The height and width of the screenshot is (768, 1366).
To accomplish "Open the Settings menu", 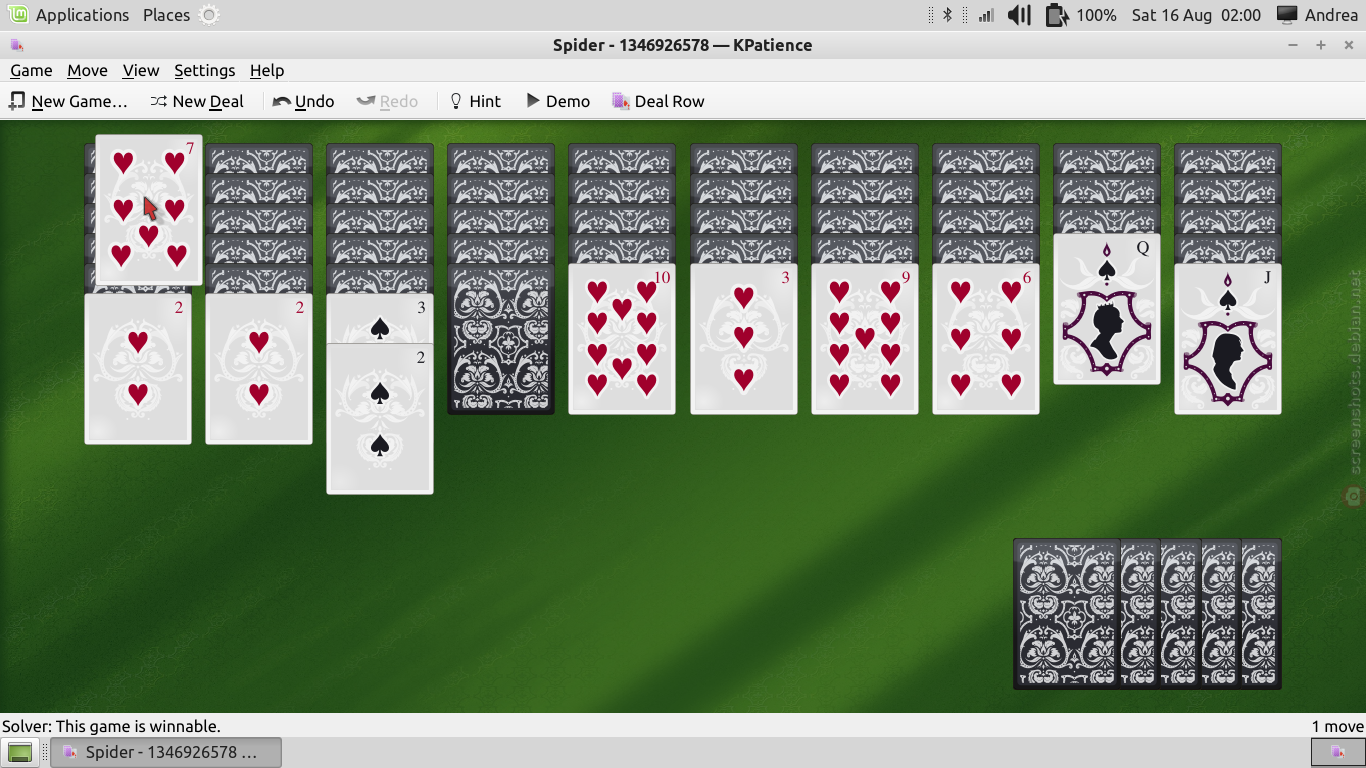I will click(204, 70).
